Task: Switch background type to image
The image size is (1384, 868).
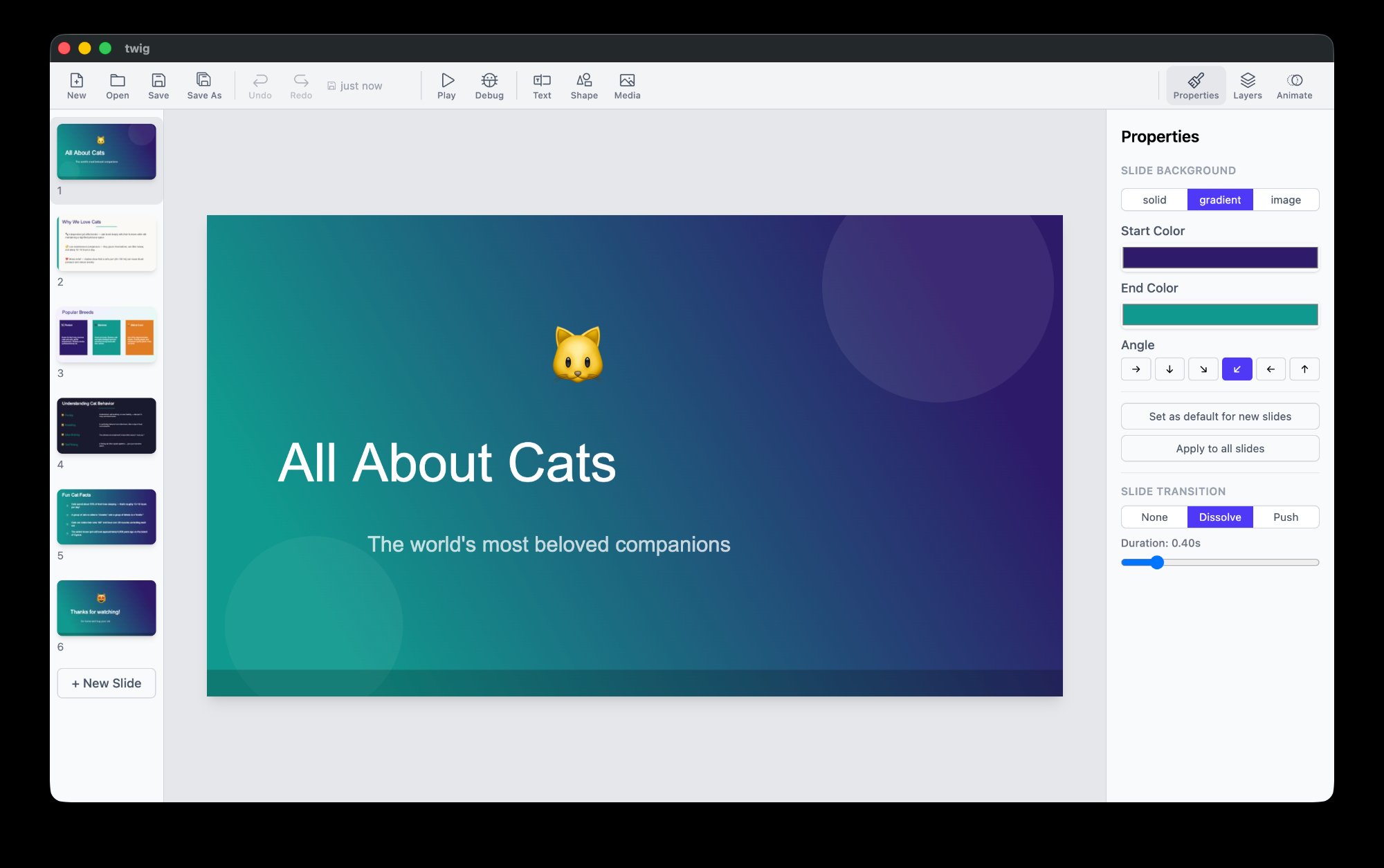Action: [x=1286, y=199]
